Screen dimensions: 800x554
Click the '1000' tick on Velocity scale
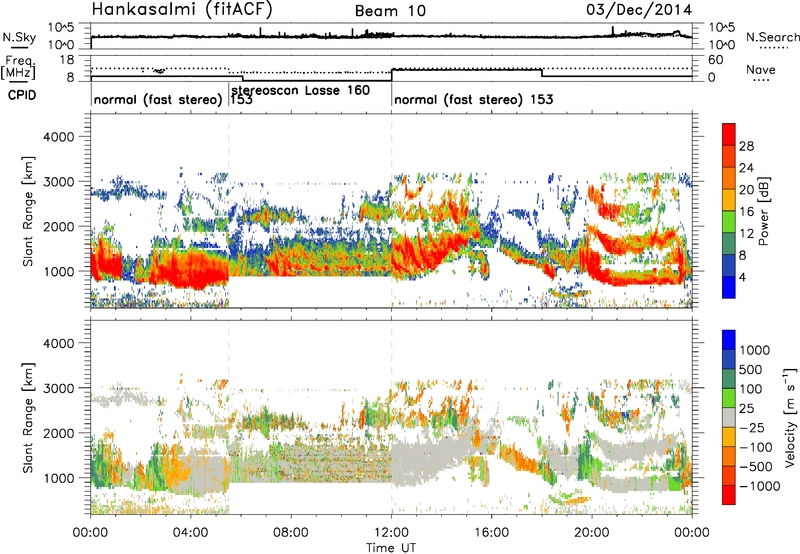(x=754, y=350)
